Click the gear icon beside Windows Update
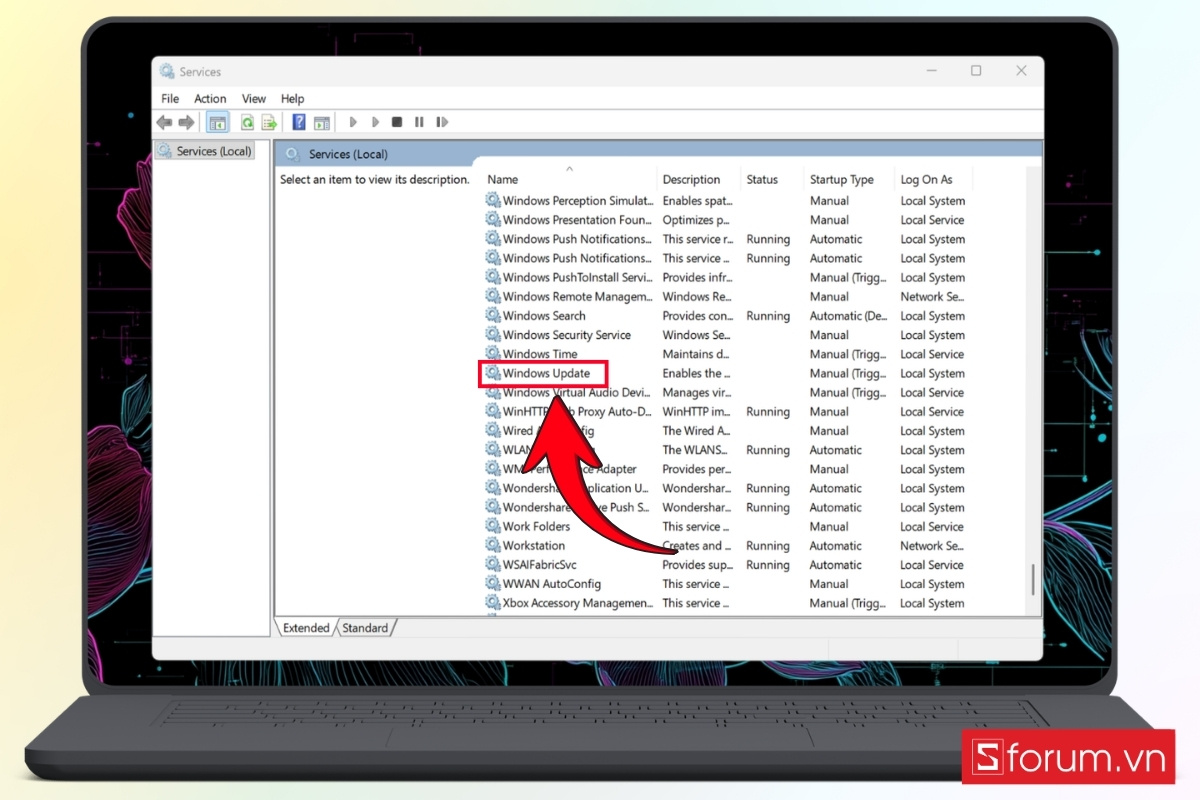Image resolution: width=1200 pixels, height=800 pixels. pos(493,373)
